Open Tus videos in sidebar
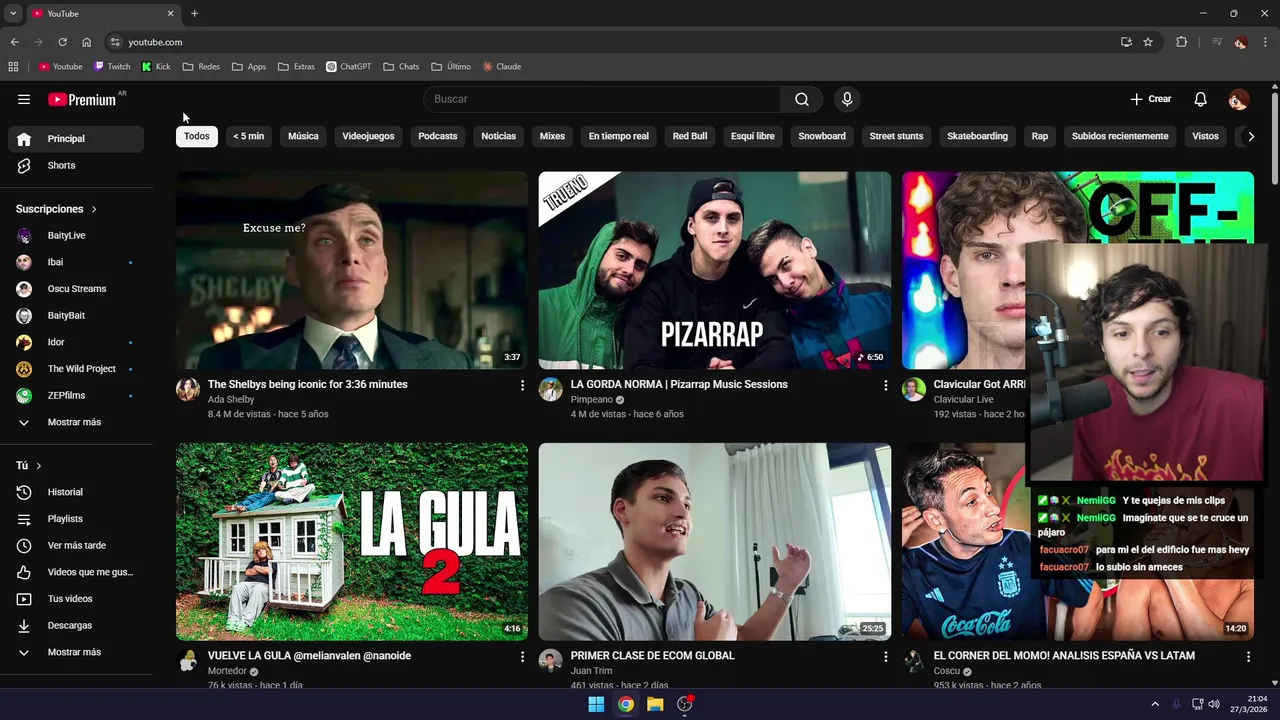 coord(76,599)
